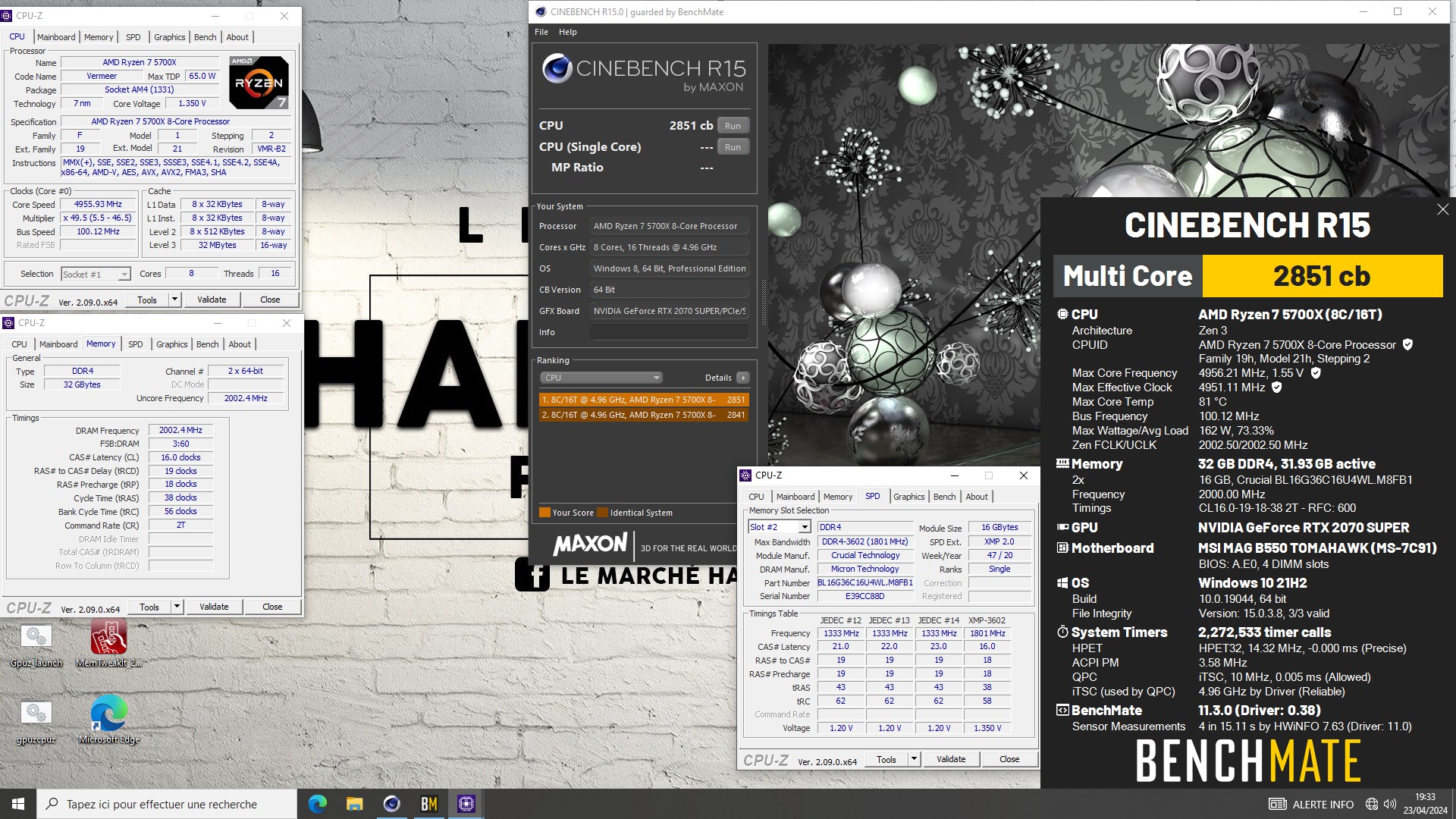Viewport: 1456px width, 819px height.
Task: Launch Microsoft Edge desktop icon
Action: pyautogui.click(x=108, y=720)
